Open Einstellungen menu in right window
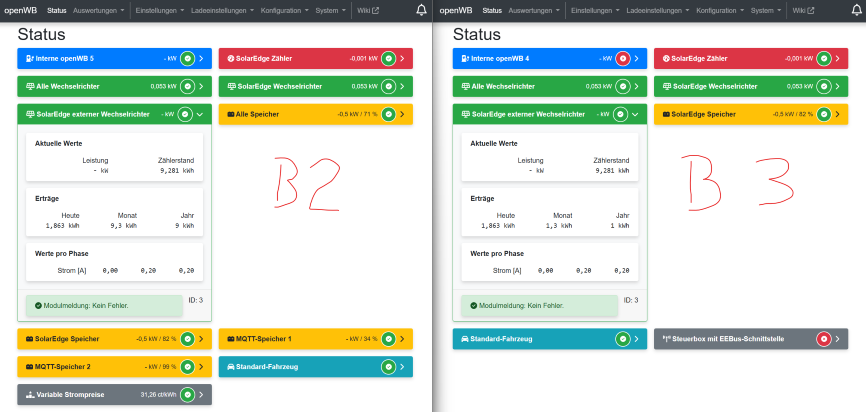 (x=593, y=10)
